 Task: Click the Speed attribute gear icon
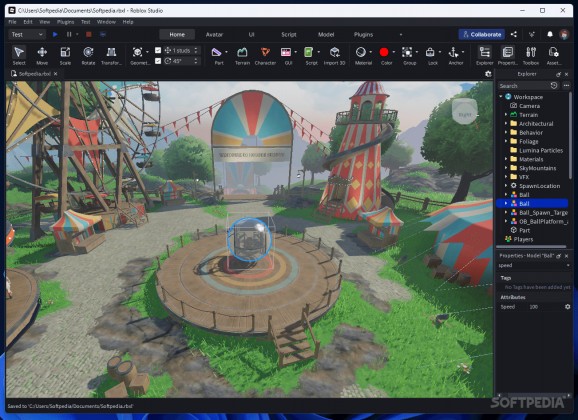[568, 307]
